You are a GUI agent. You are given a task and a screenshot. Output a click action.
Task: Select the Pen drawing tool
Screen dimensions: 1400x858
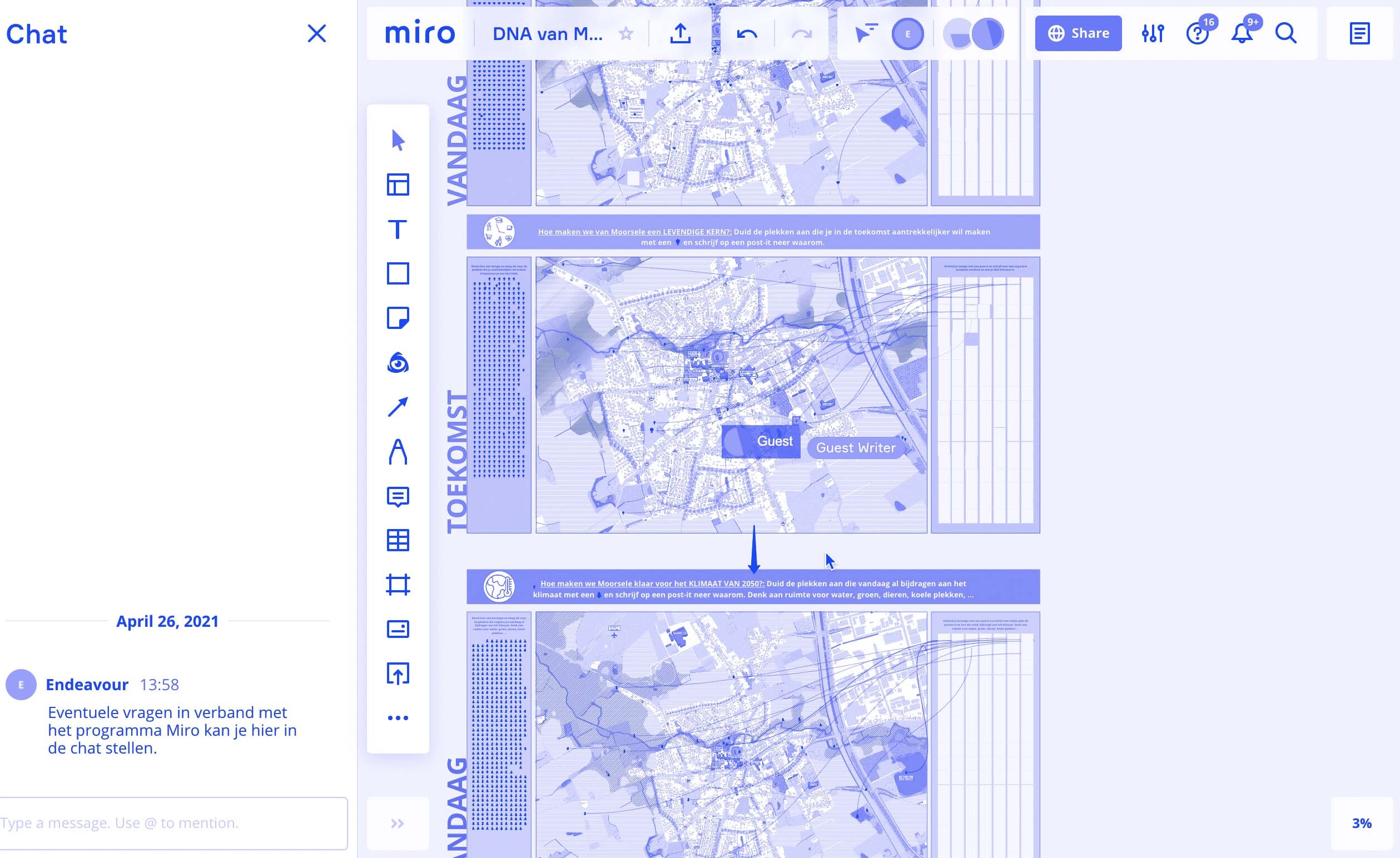pyautogui.click(x=398, y=452)
